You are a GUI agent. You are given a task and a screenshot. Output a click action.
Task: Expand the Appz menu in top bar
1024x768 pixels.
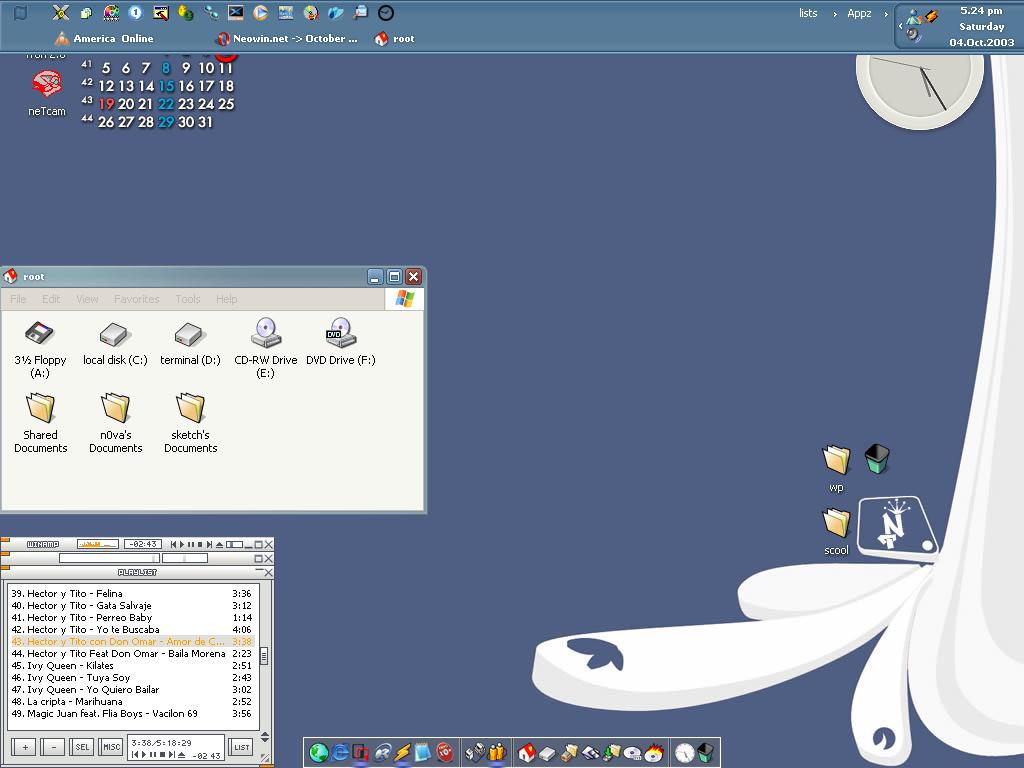tap(859, 13)
